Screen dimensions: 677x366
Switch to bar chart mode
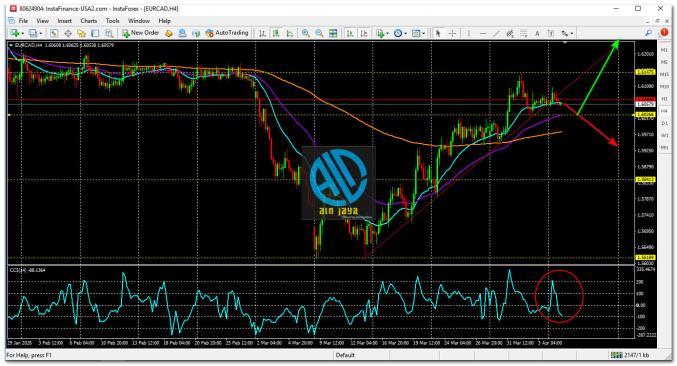coord(262,33)
